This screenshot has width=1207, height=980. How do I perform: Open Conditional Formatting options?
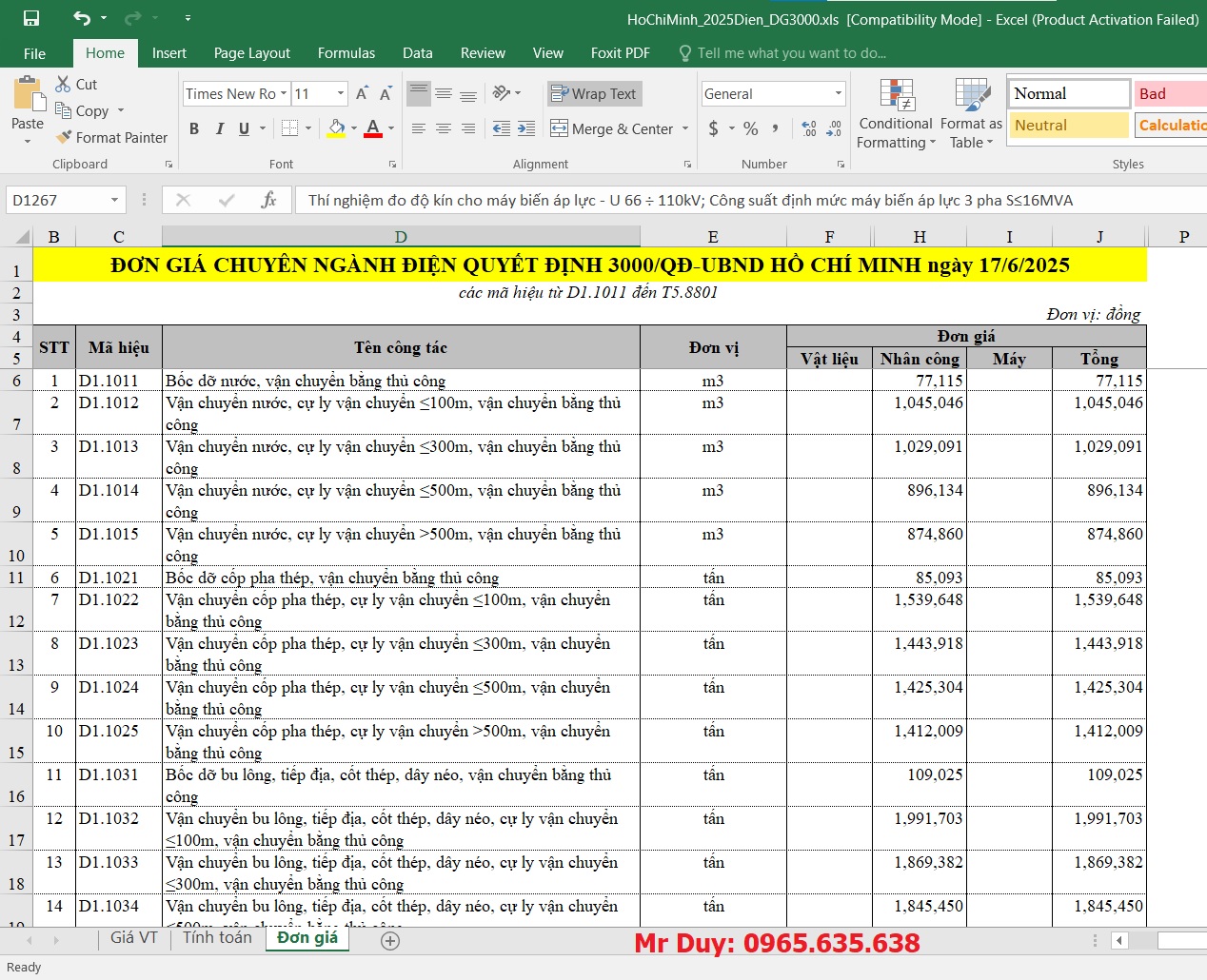point(895,114)
